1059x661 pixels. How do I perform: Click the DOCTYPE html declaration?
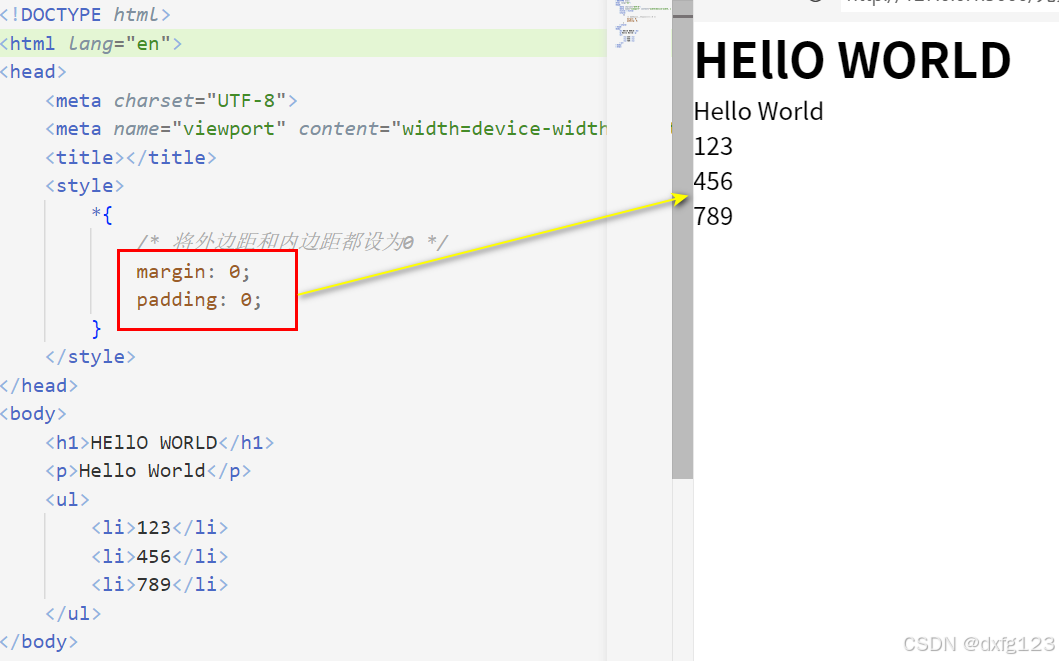[x=85, y=14]
